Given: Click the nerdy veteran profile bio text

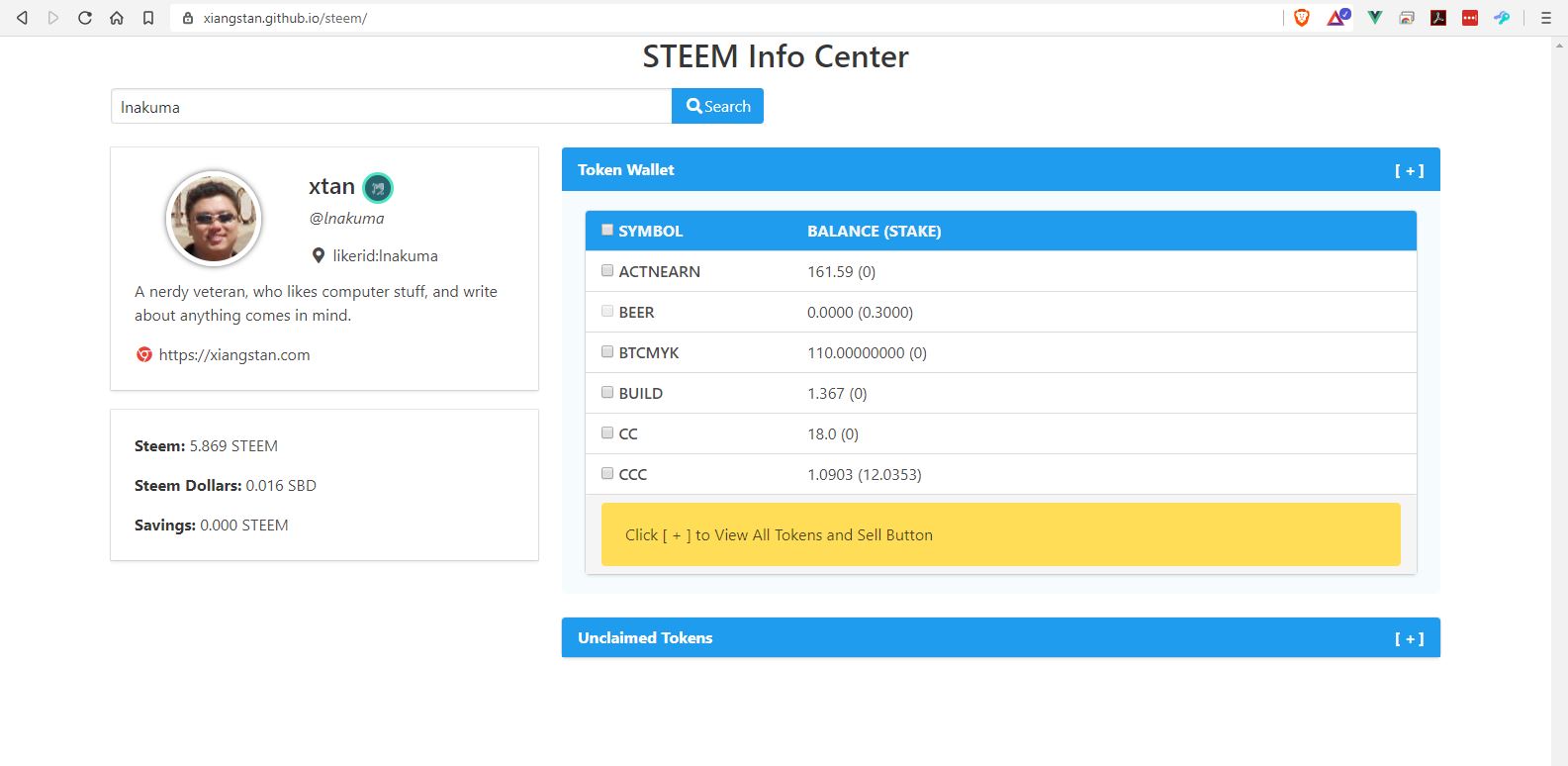Looking at the screenshot, I should point(317,303).
